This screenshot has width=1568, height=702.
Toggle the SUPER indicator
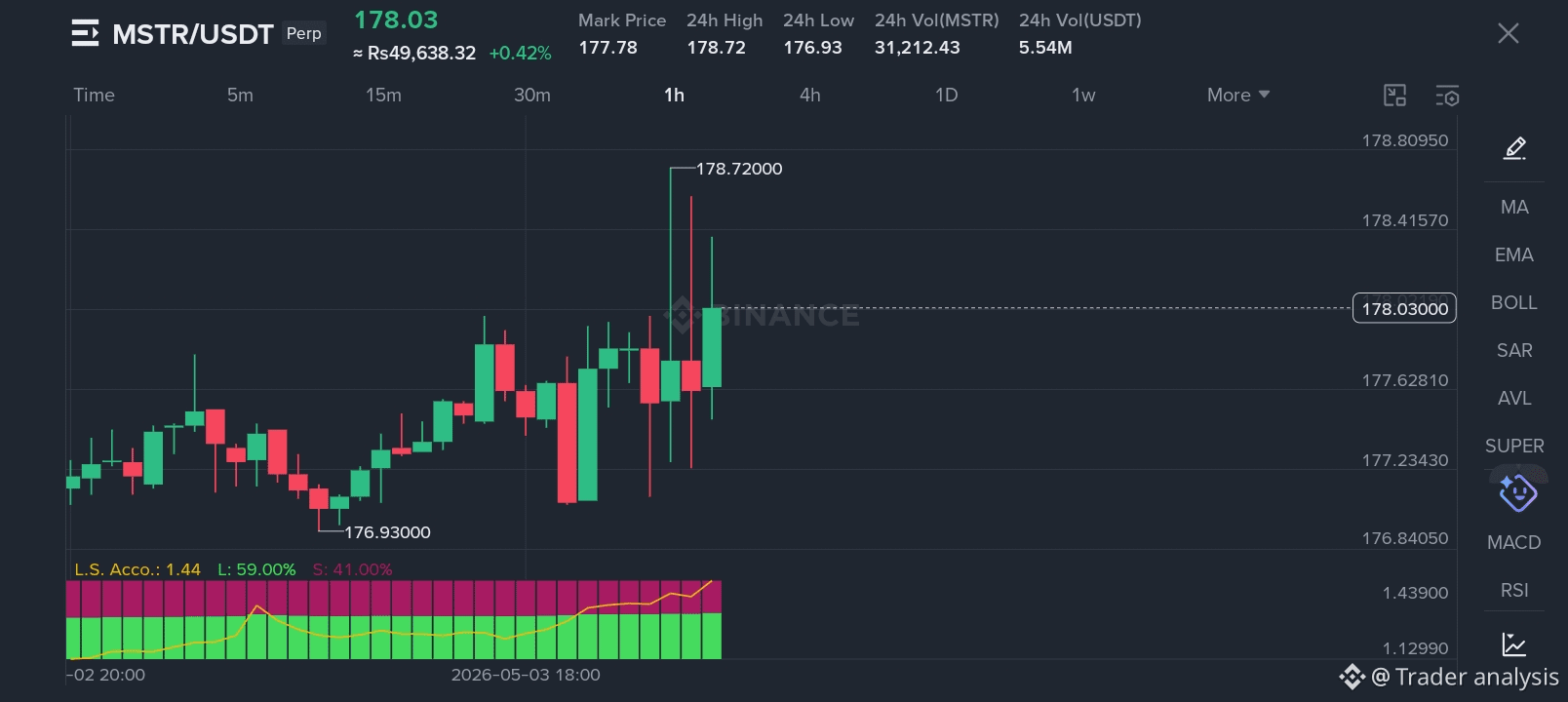click(x=1514, y=446)
